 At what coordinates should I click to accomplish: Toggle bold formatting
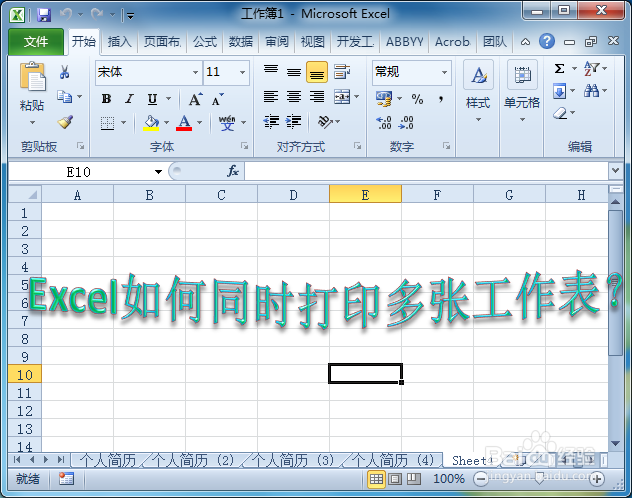click(x=106, y=99)
